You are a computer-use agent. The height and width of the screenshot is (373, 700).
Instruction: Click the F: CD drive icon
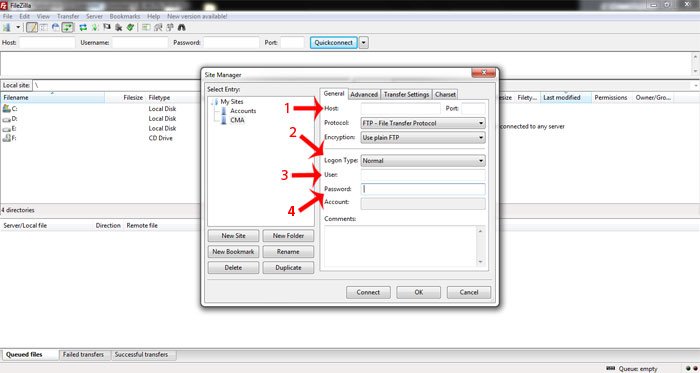click(6, 138)
